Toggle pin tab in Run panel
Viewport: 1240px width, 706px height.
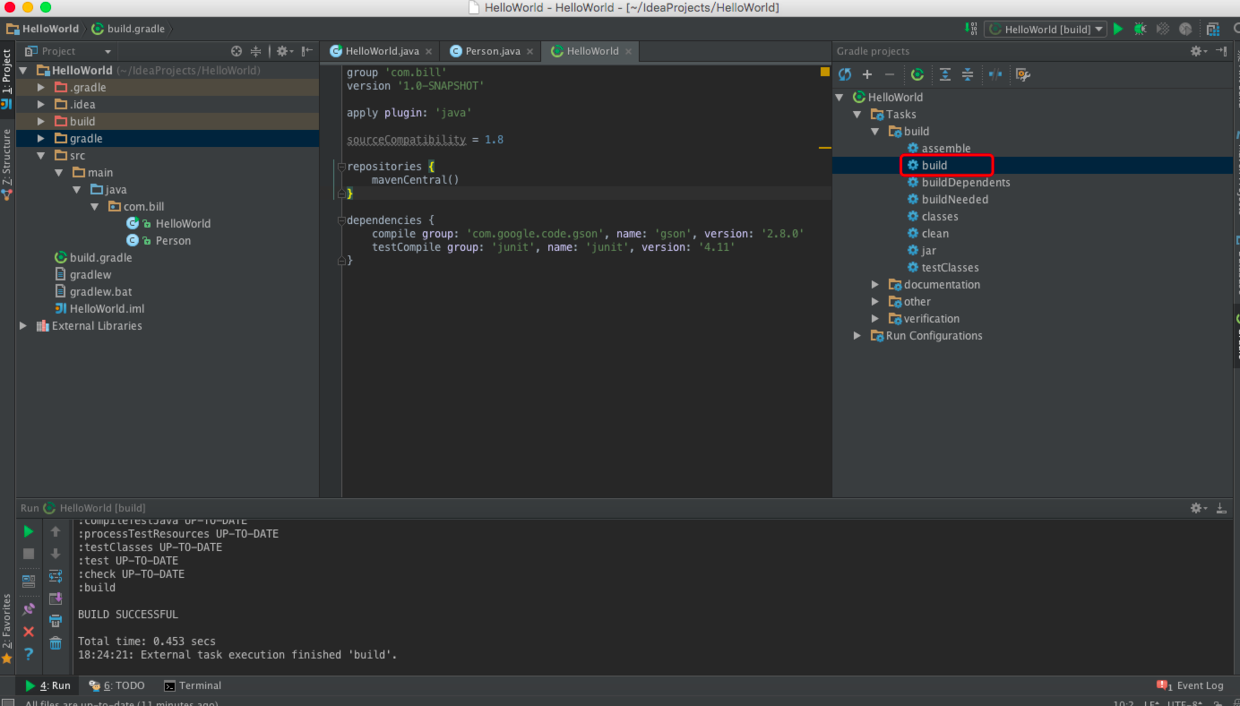[28, 609]
